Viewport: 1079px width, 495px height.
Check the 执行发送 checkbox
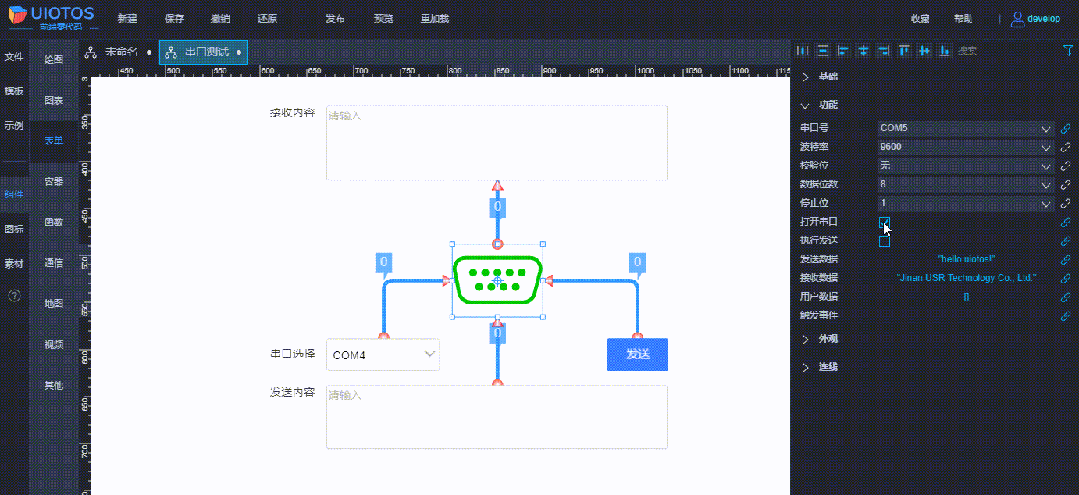[884, 241]
